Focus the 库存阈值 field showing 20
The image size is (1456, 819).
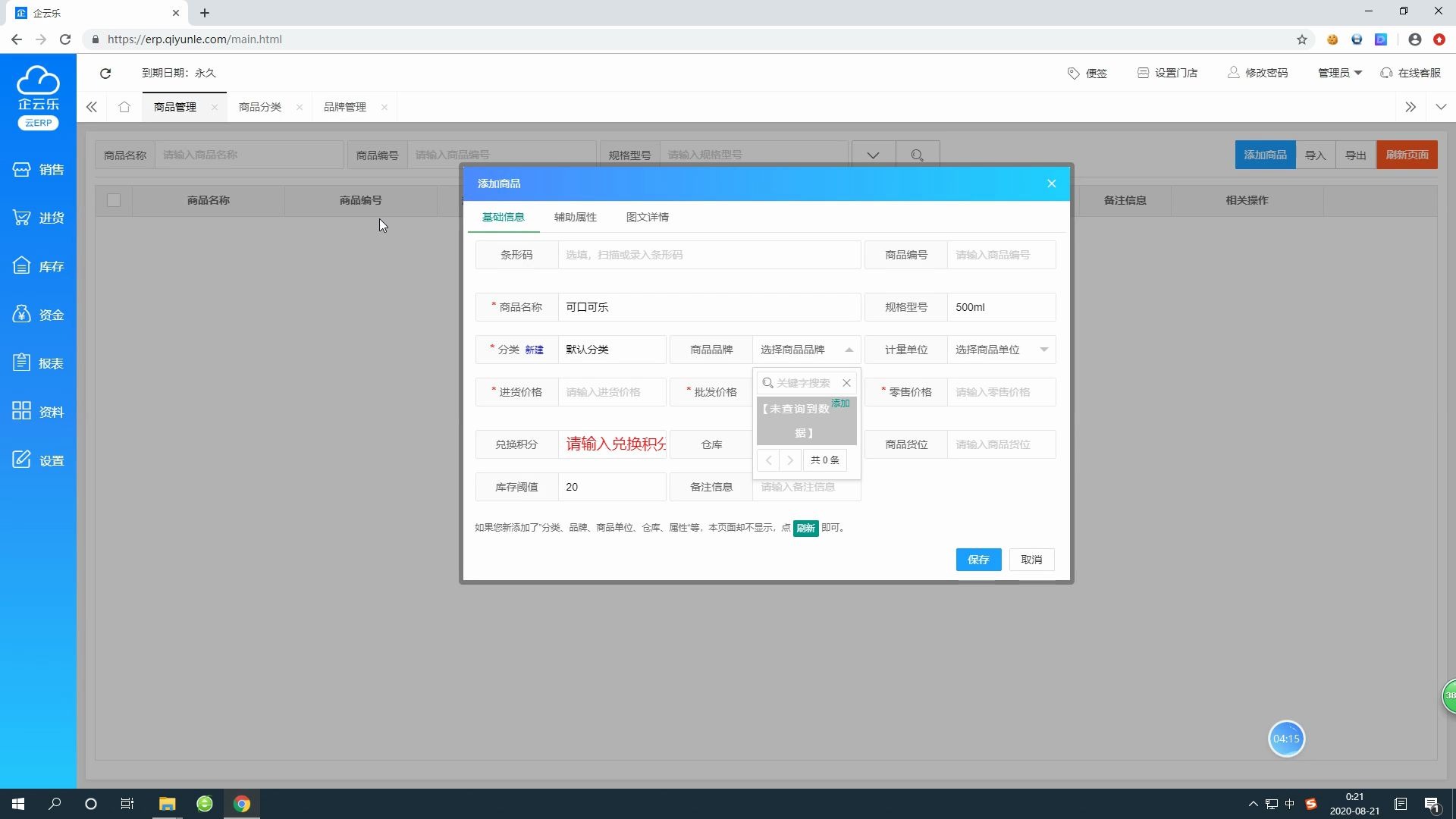[612, 487]
